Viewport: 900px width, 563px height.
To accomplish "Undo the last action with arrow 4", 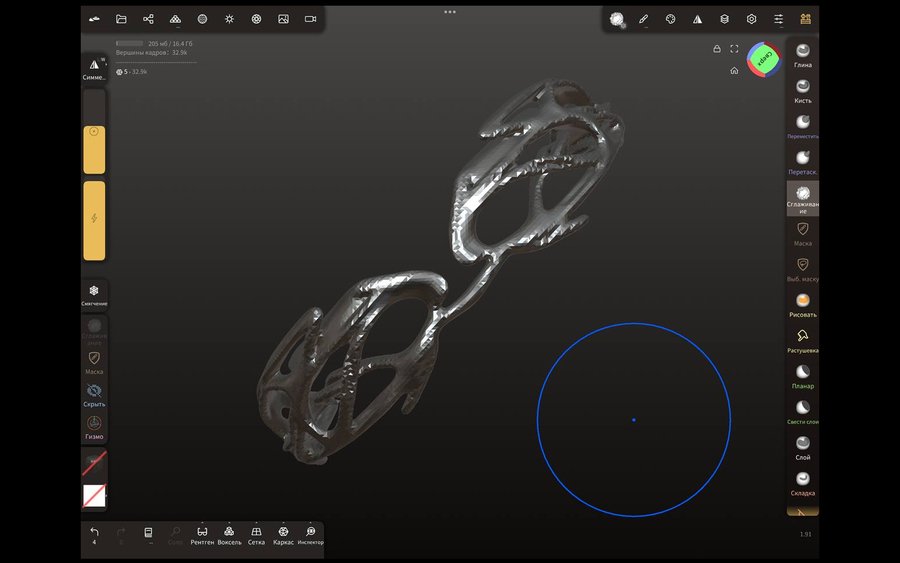I will 94,535.
